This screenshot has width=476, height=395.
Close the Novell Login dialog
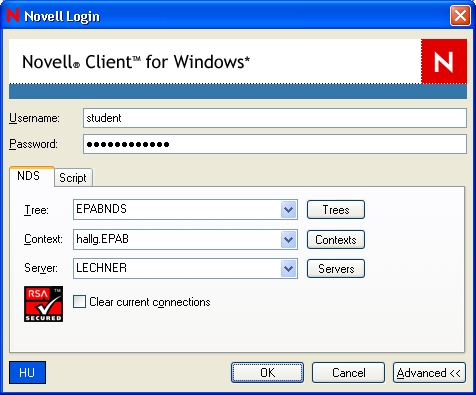(460, 15)
